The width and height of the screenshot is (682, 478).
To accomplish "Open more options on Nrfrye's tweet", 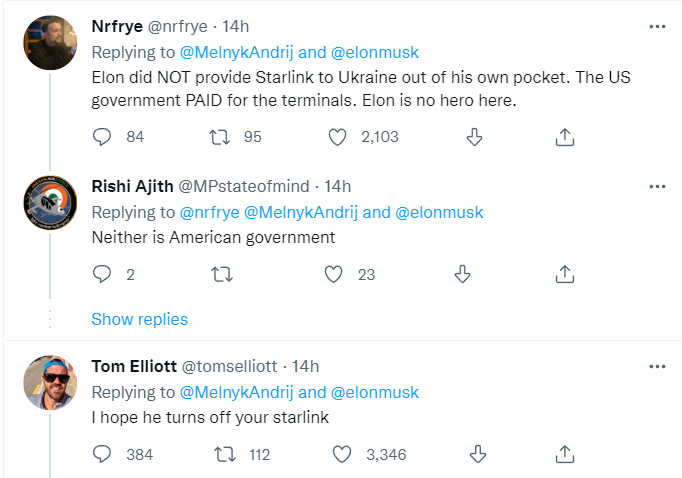I will point(657,27).
